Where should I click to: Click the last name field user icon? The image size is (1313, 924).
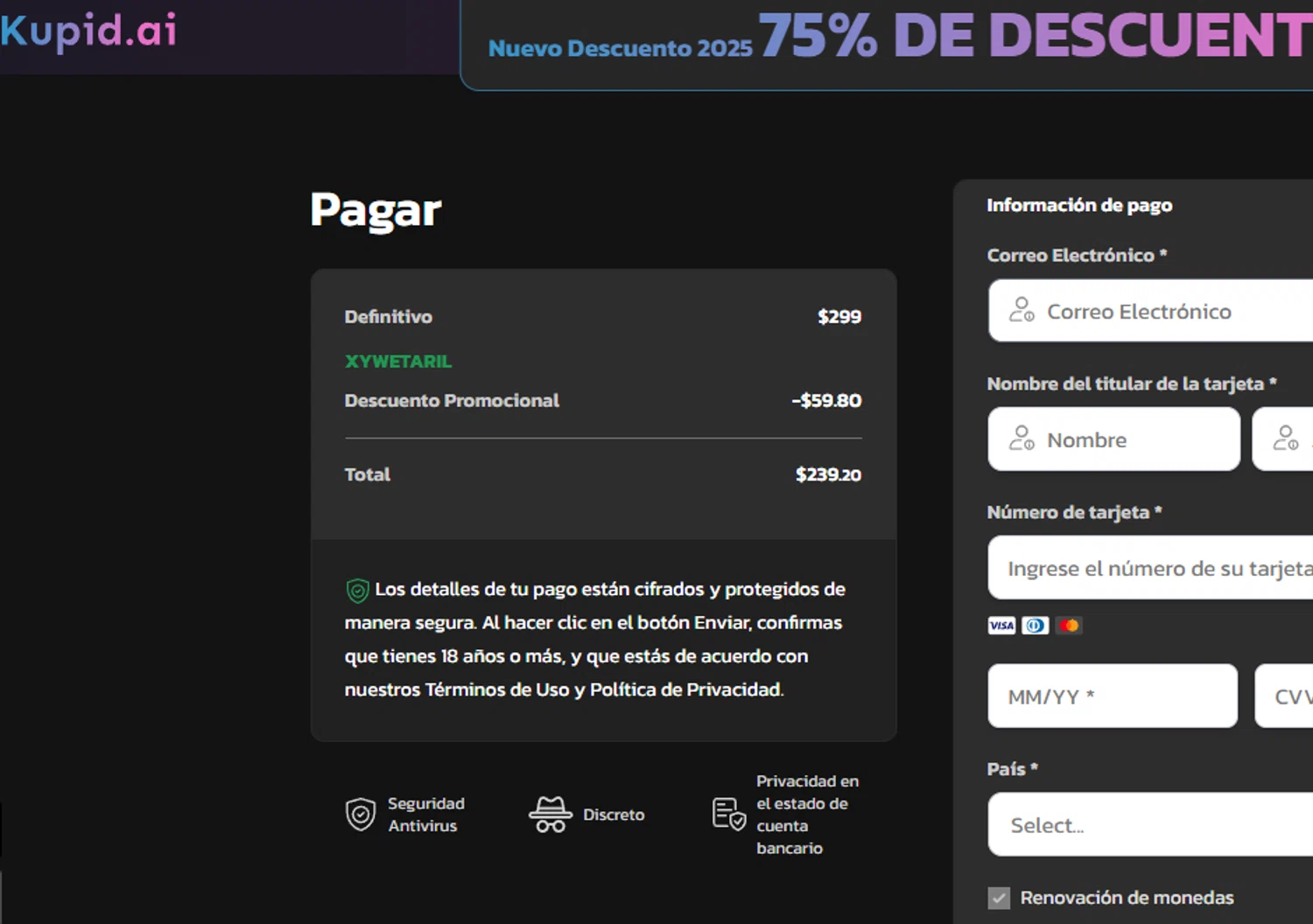tap(1285, 437)
